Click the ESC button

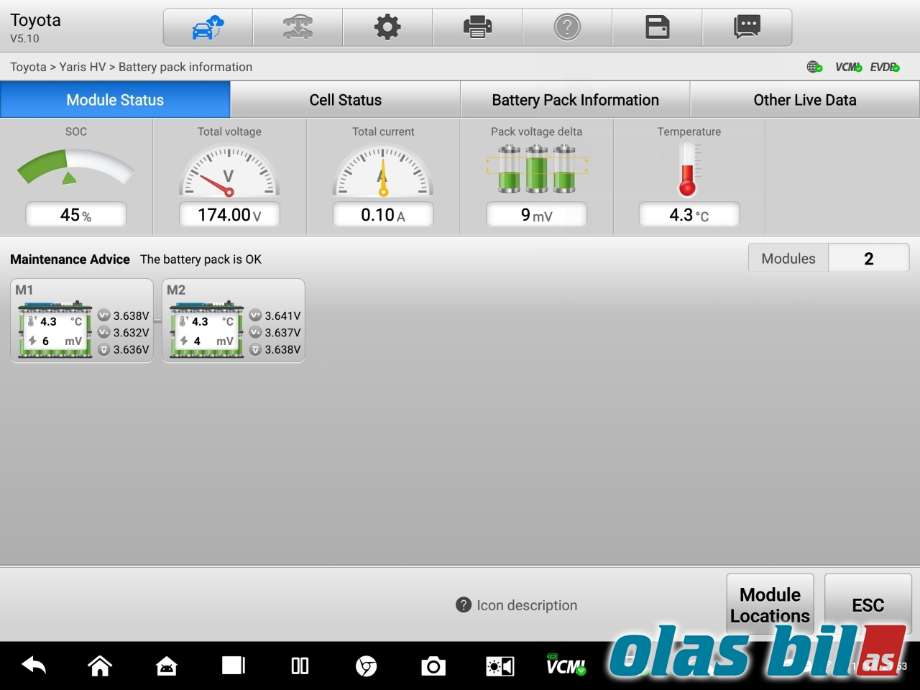868,605
